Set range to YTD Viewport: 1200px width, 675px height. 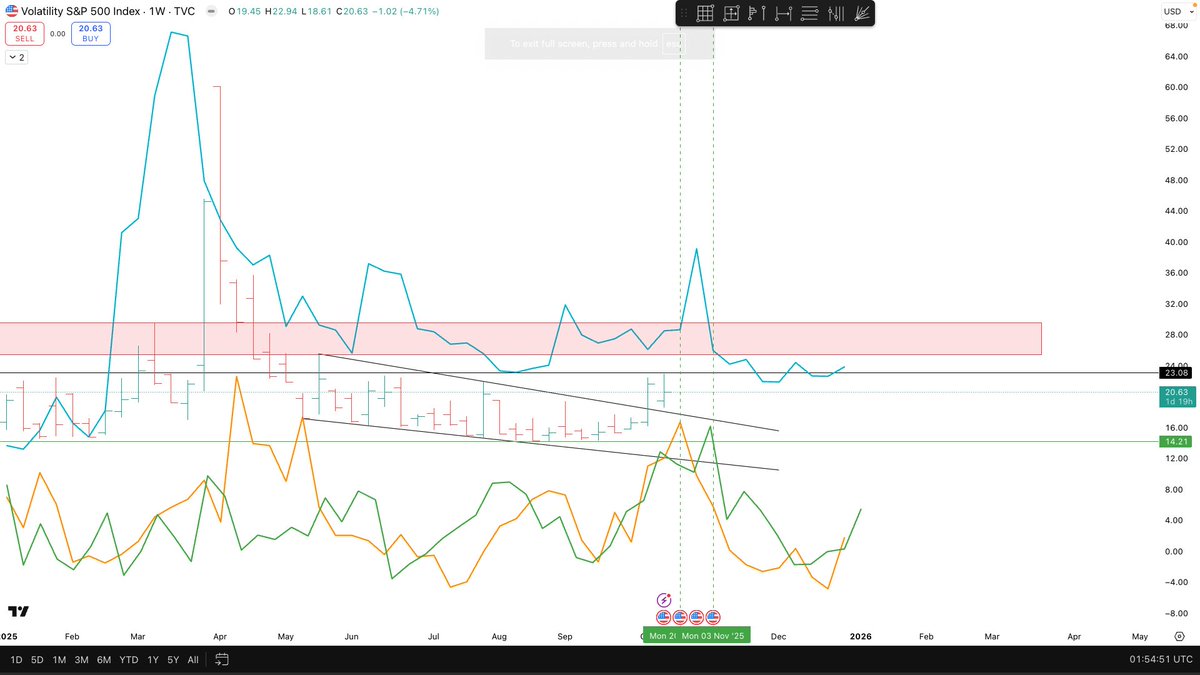128,660
